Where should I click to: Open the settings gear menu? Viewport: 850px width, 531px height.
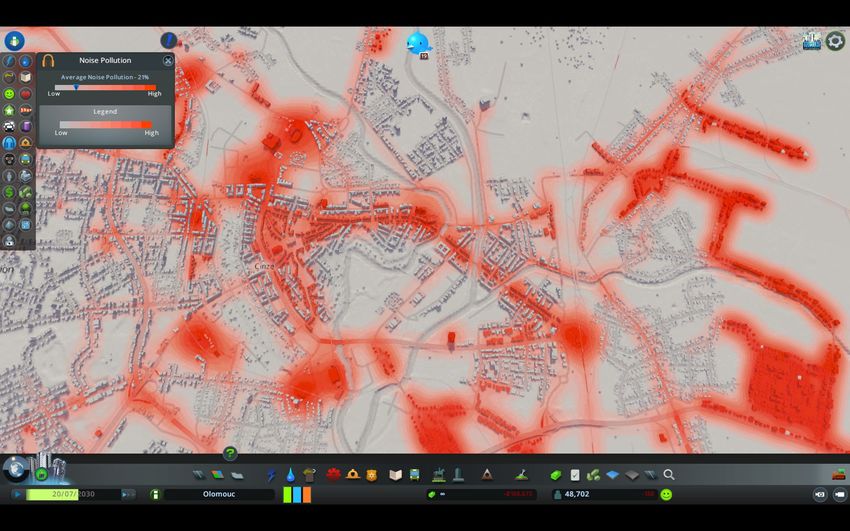pyautogui.click(x=835, y=41)
